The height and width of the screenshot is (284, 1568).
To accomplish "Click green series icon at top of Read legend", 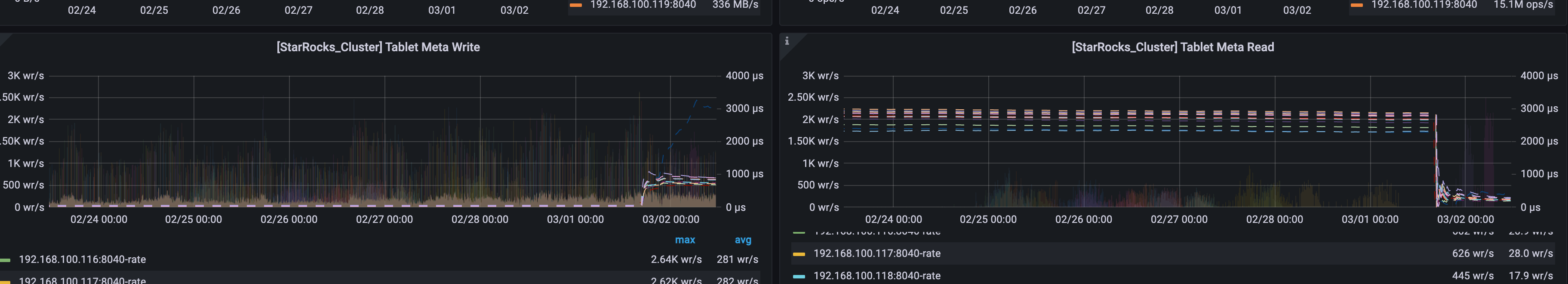I will [799, 233].
